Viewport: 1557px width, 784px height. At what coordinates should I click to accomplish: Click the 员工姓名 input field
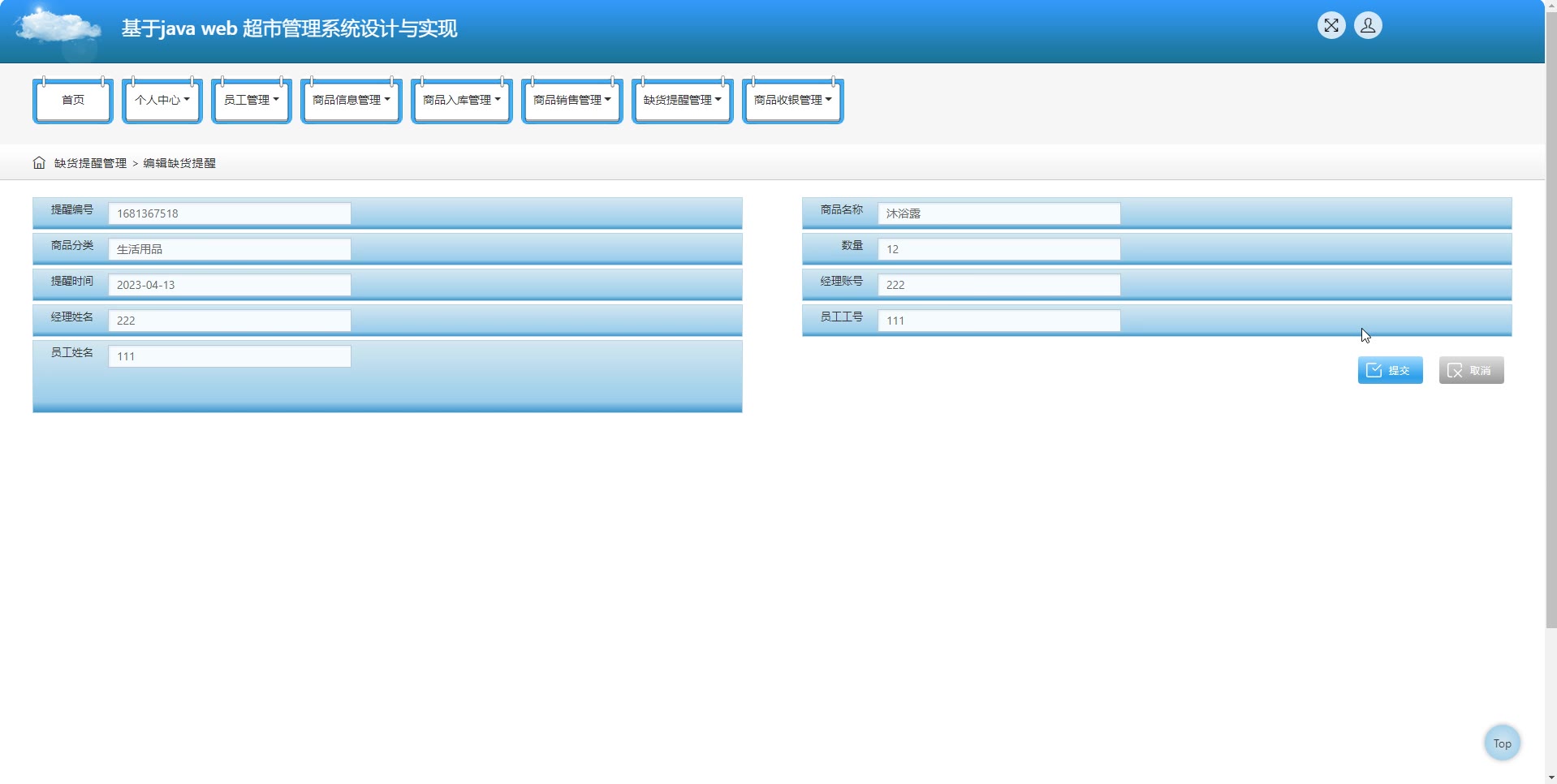click(230, 356)
